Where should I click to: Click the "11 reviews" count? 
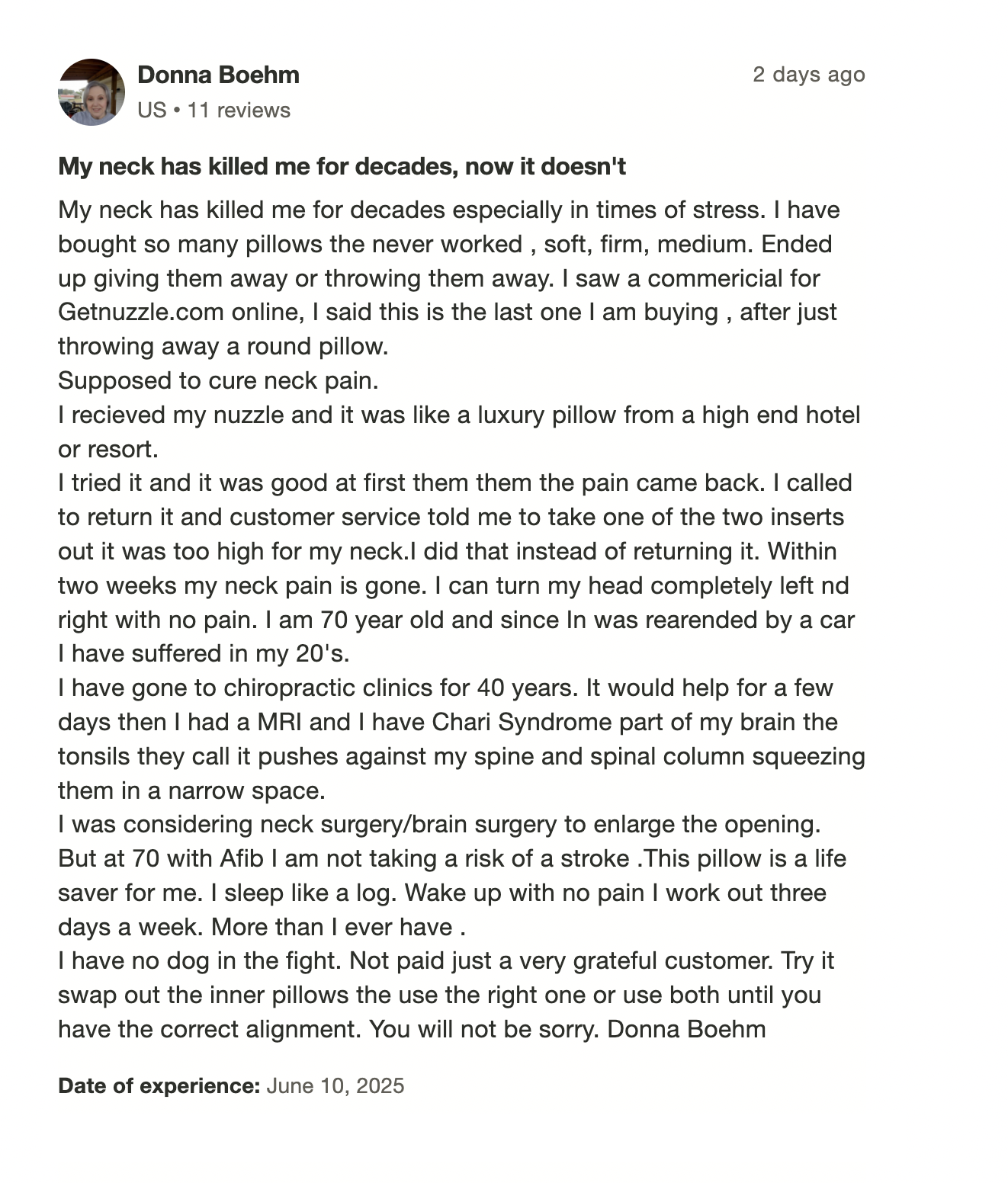click(x=239, y=111)
